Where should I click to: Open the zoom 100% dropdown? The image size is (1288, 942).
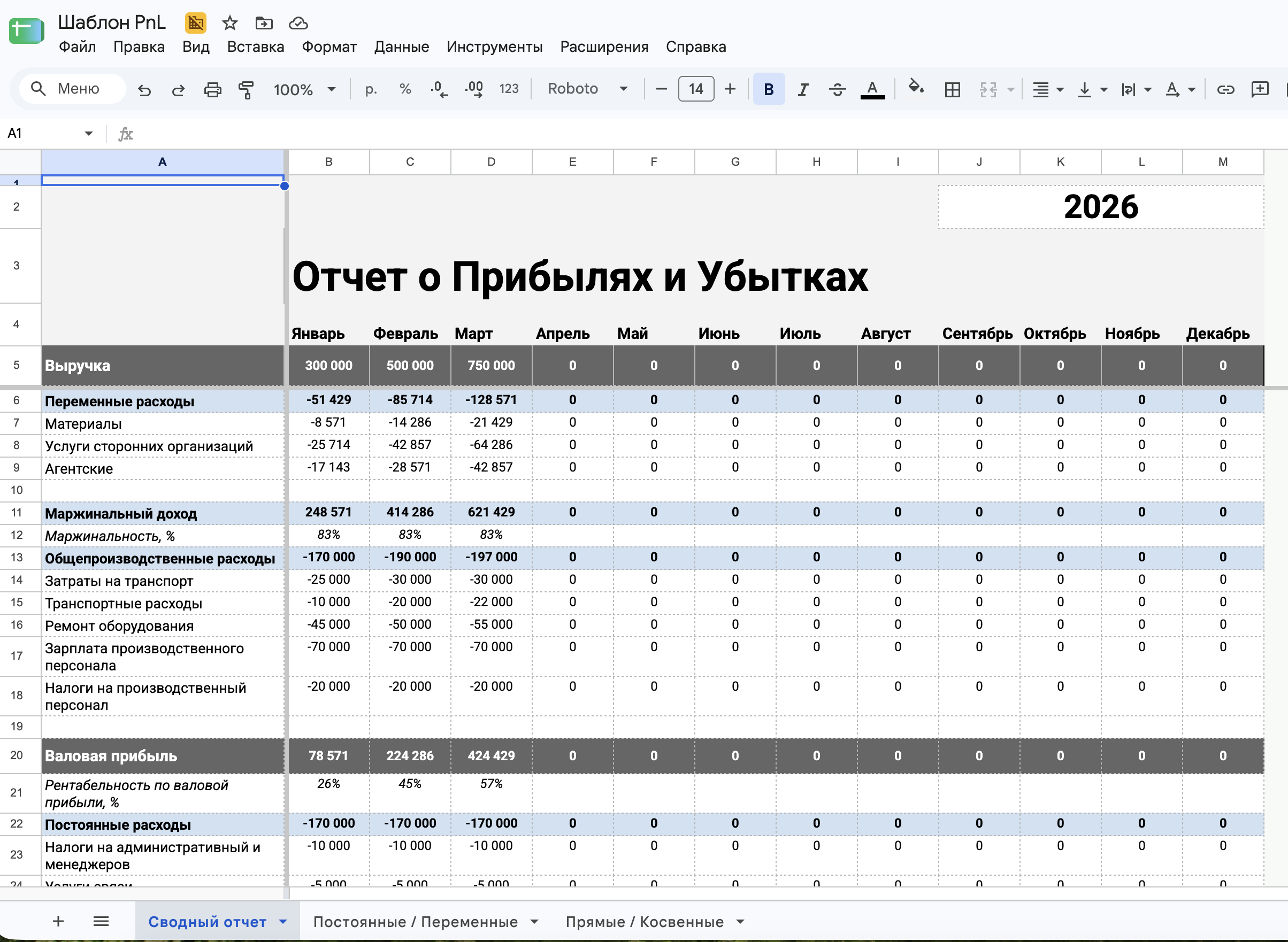[x=304, y=89]
